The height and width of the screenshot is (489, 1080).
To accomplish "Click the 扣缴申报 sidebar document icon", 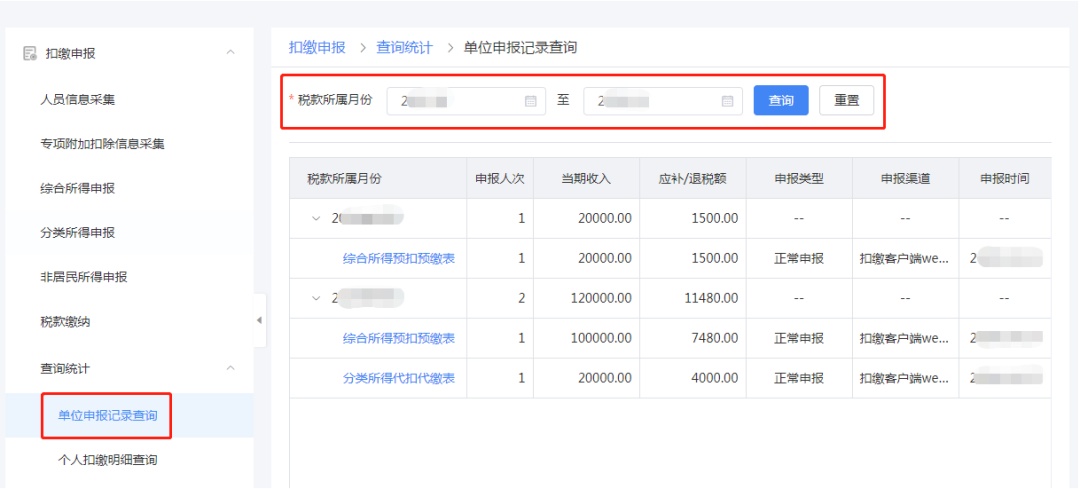I will (29, 54).
